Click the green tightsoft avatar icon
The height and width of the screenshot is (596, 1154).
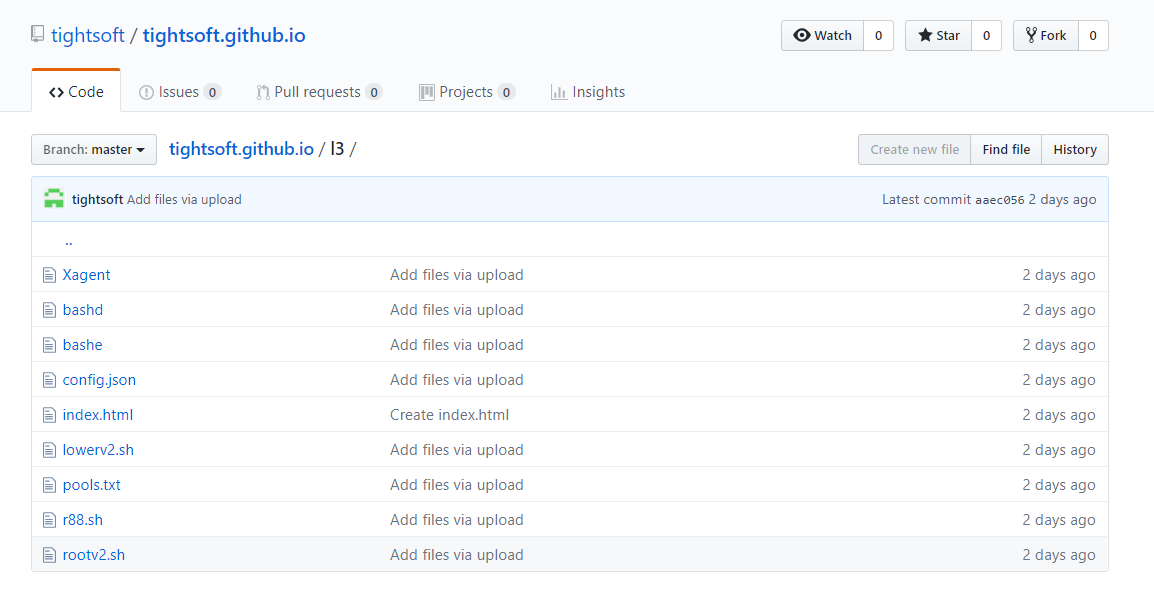click(x=54, y=199)
